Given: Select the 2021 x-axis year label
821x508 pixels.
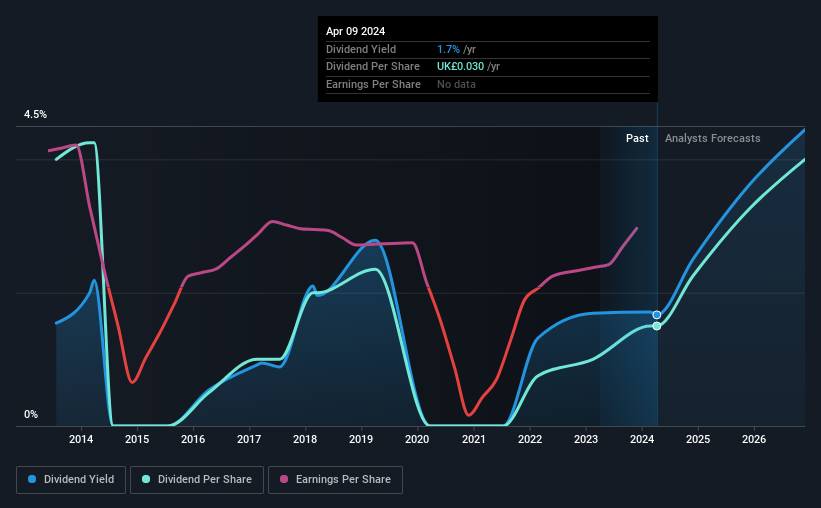Looking at the screenshot, I should pyautogui.click(x=473, y=439).
